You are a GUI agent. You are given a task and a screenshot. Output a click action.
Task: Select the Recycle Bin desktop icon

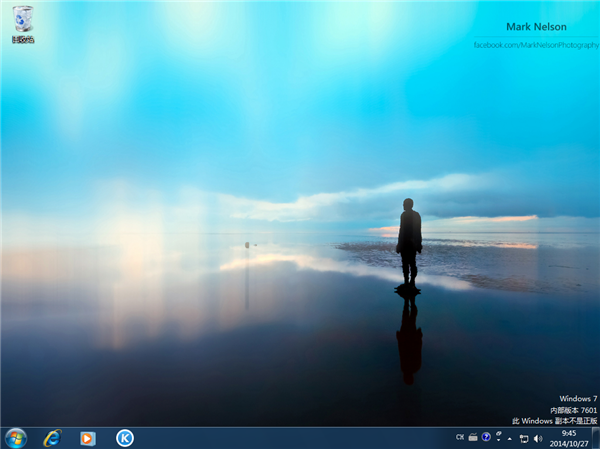click(x=22, y=20)
